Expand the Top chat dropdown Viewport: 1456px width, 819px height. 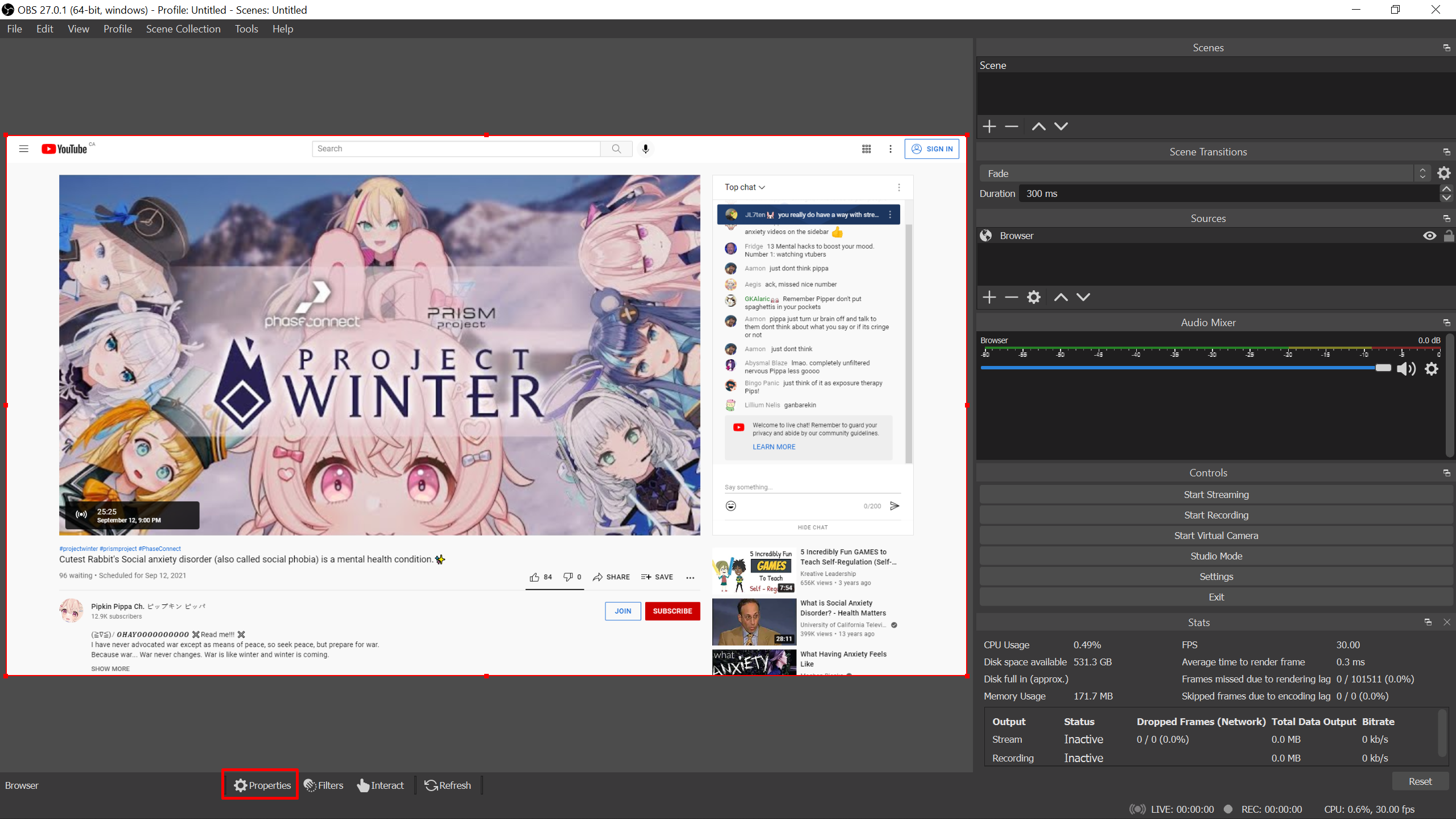coord(745,187)
